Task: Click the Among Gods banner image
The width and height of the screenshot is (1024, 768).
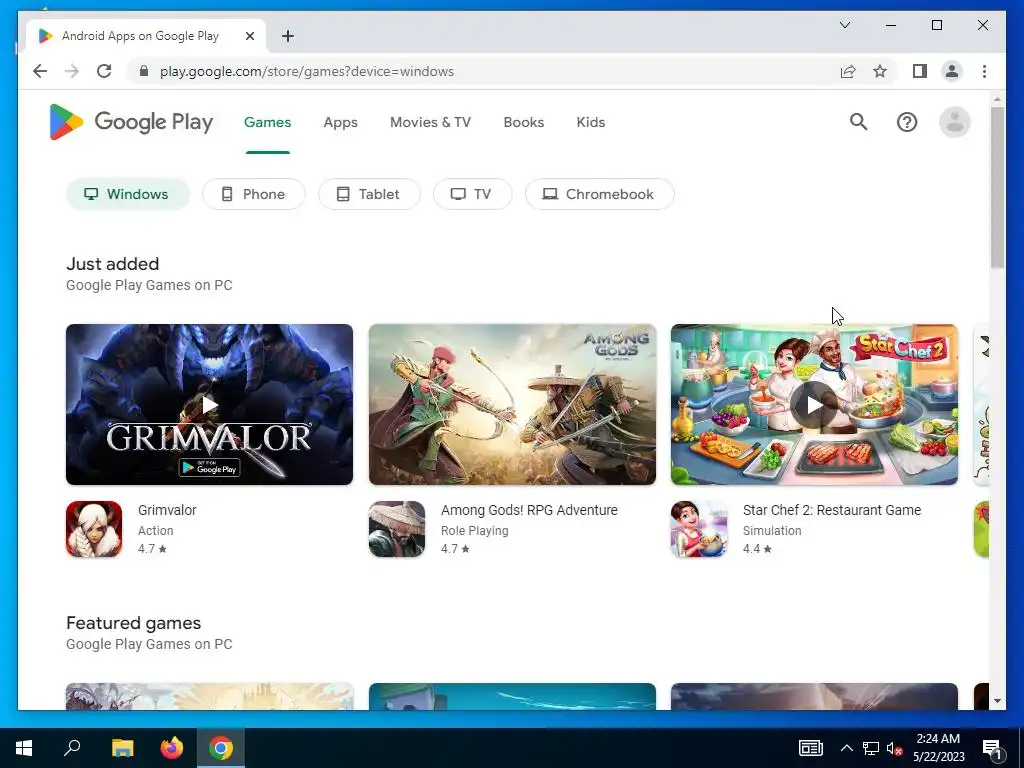Action: [512, 405]
